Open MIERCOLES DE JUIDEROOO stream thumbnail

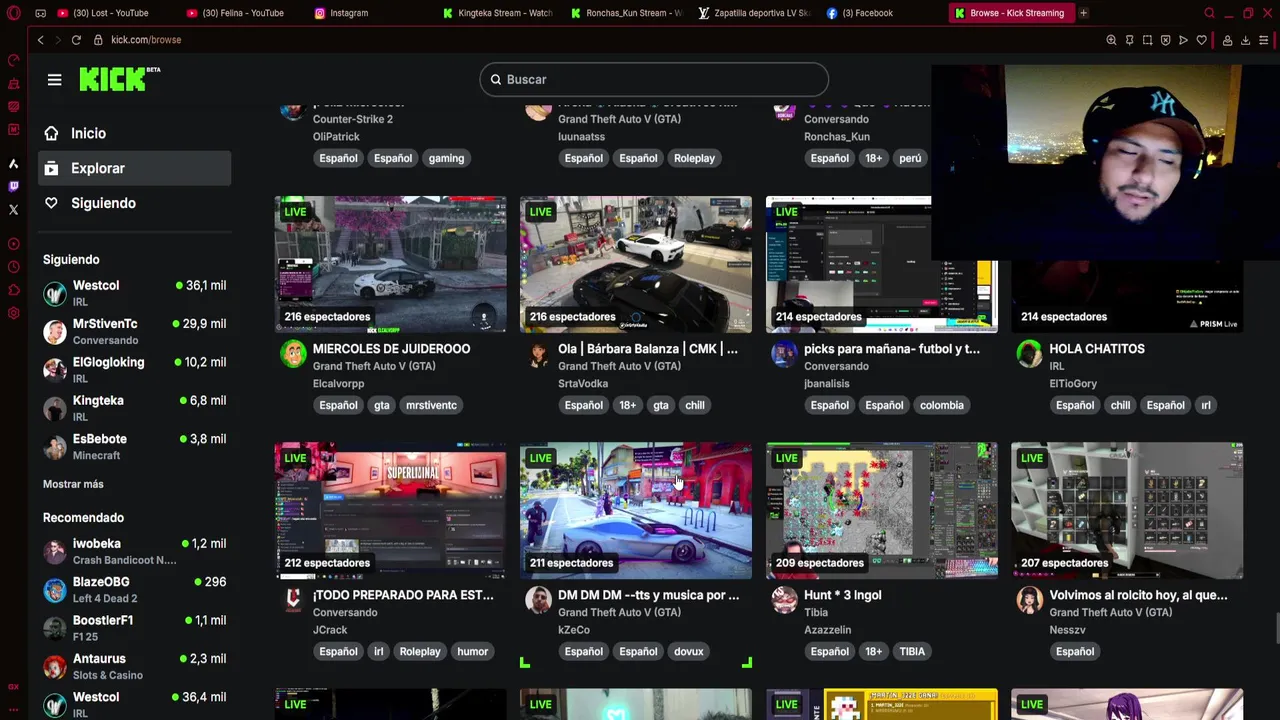pyautogui.click(x=390, y=264)
